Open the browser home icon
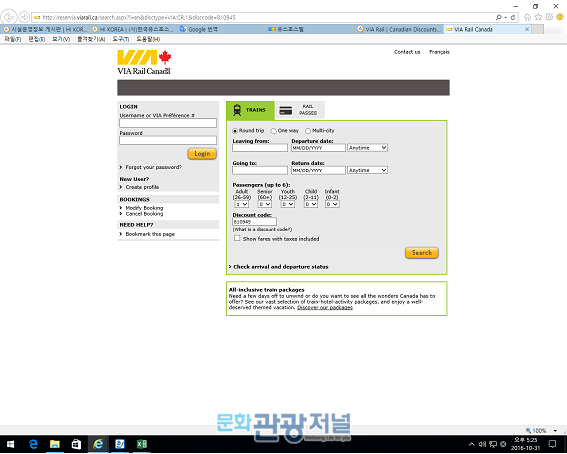 pos(528,17)
